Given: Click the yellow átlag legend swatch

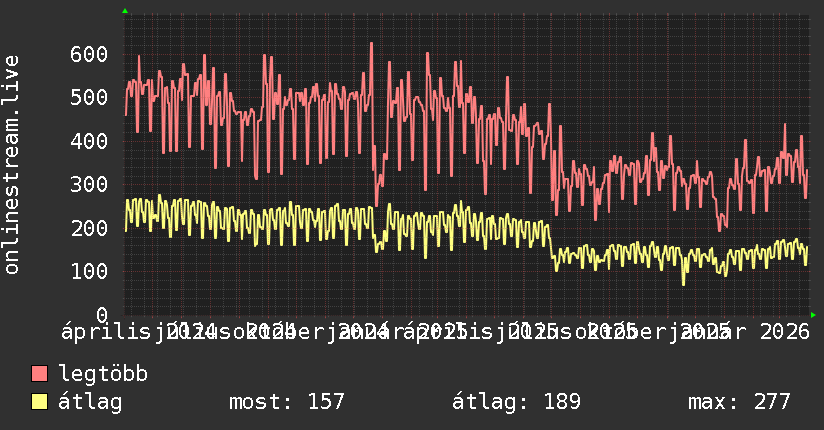Looking at the screenshot, I should pos(39,402).
